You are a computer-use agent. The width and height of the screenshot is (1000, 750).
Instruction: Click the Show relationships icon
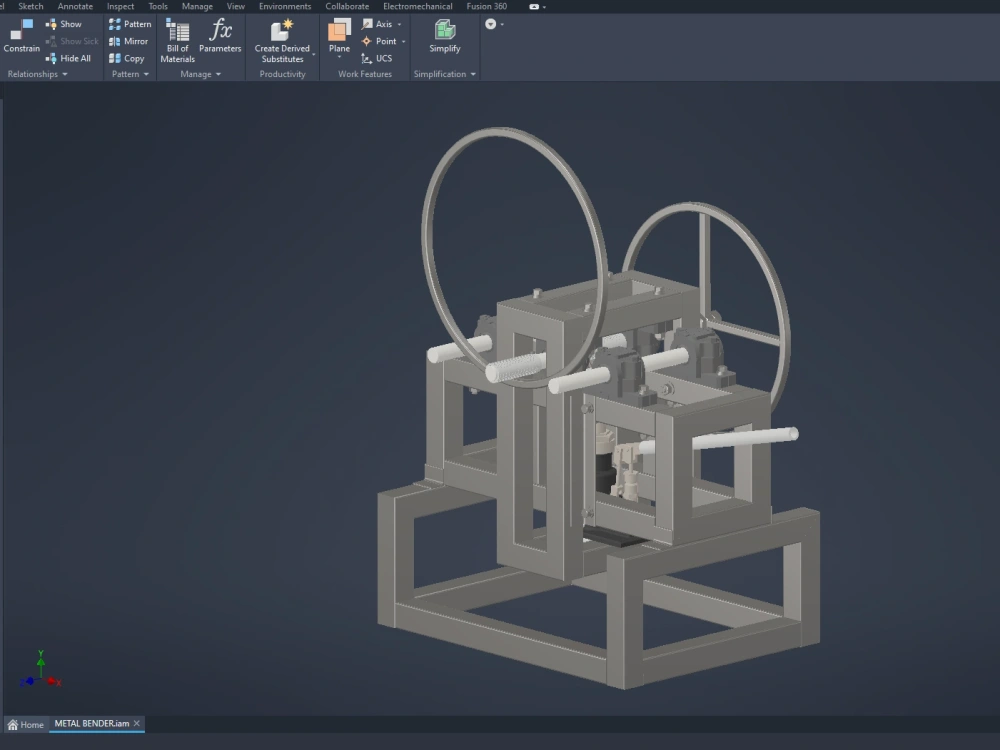point(51,24)
